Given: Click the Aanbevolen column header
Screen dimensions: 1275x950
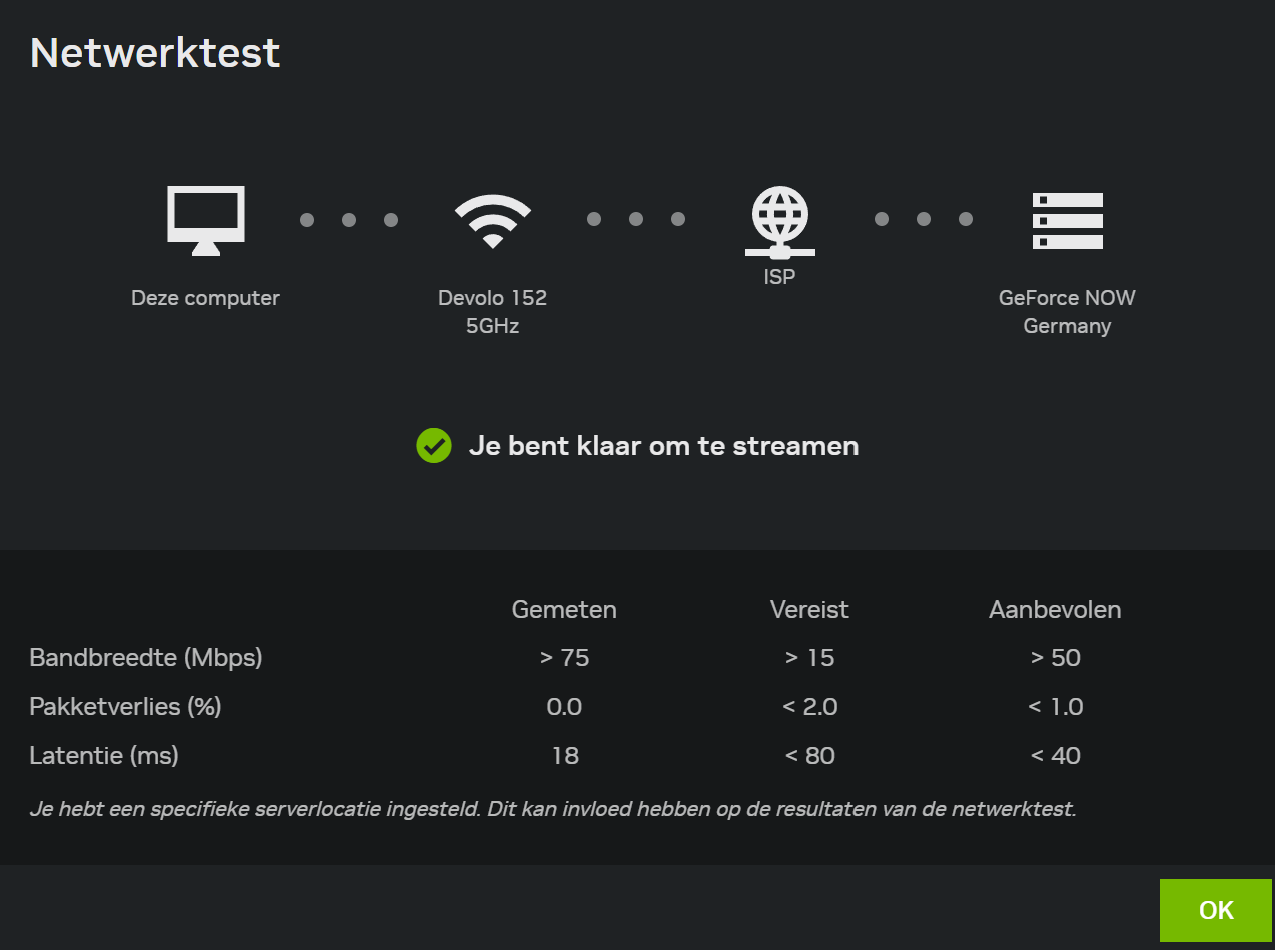Looking at the screenshot, I should (x=1054, y=609).
